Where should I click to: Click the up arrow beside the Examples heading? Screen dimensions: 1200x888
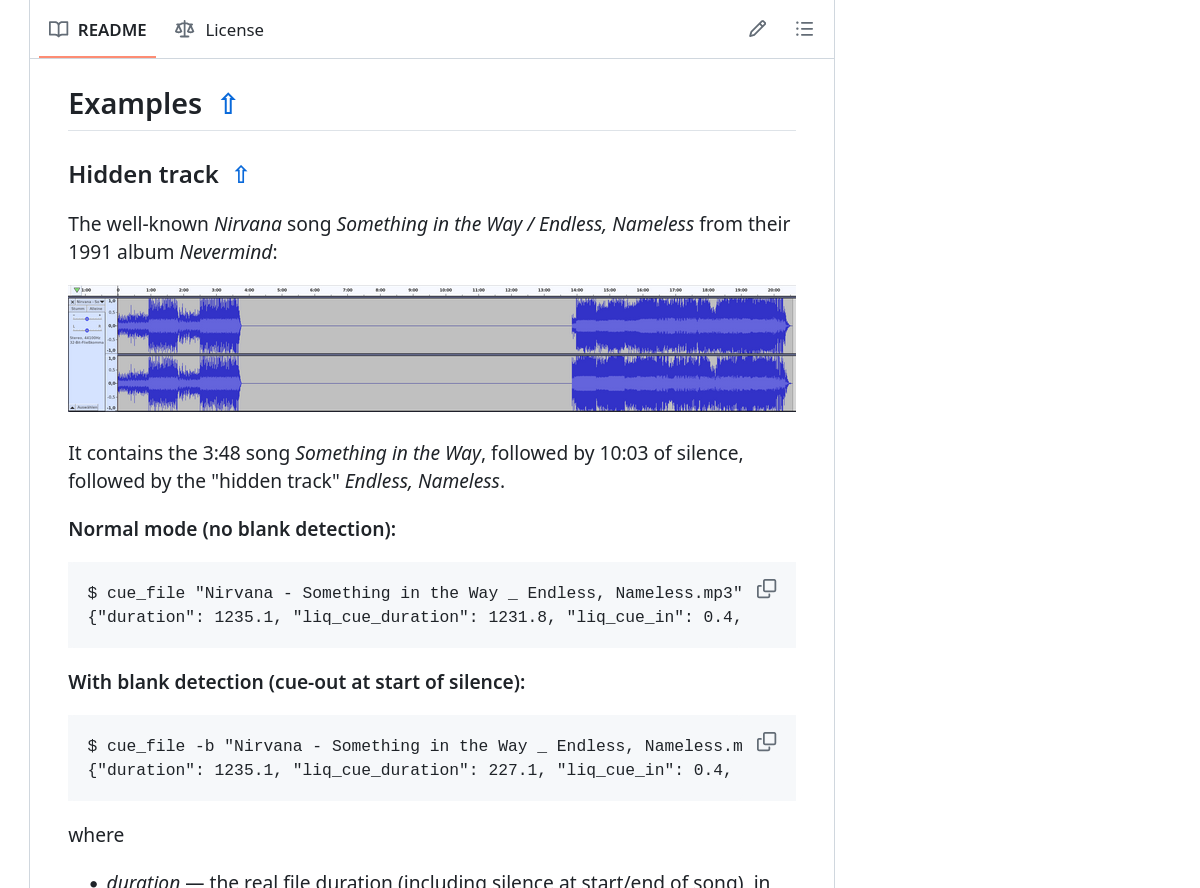228,104
